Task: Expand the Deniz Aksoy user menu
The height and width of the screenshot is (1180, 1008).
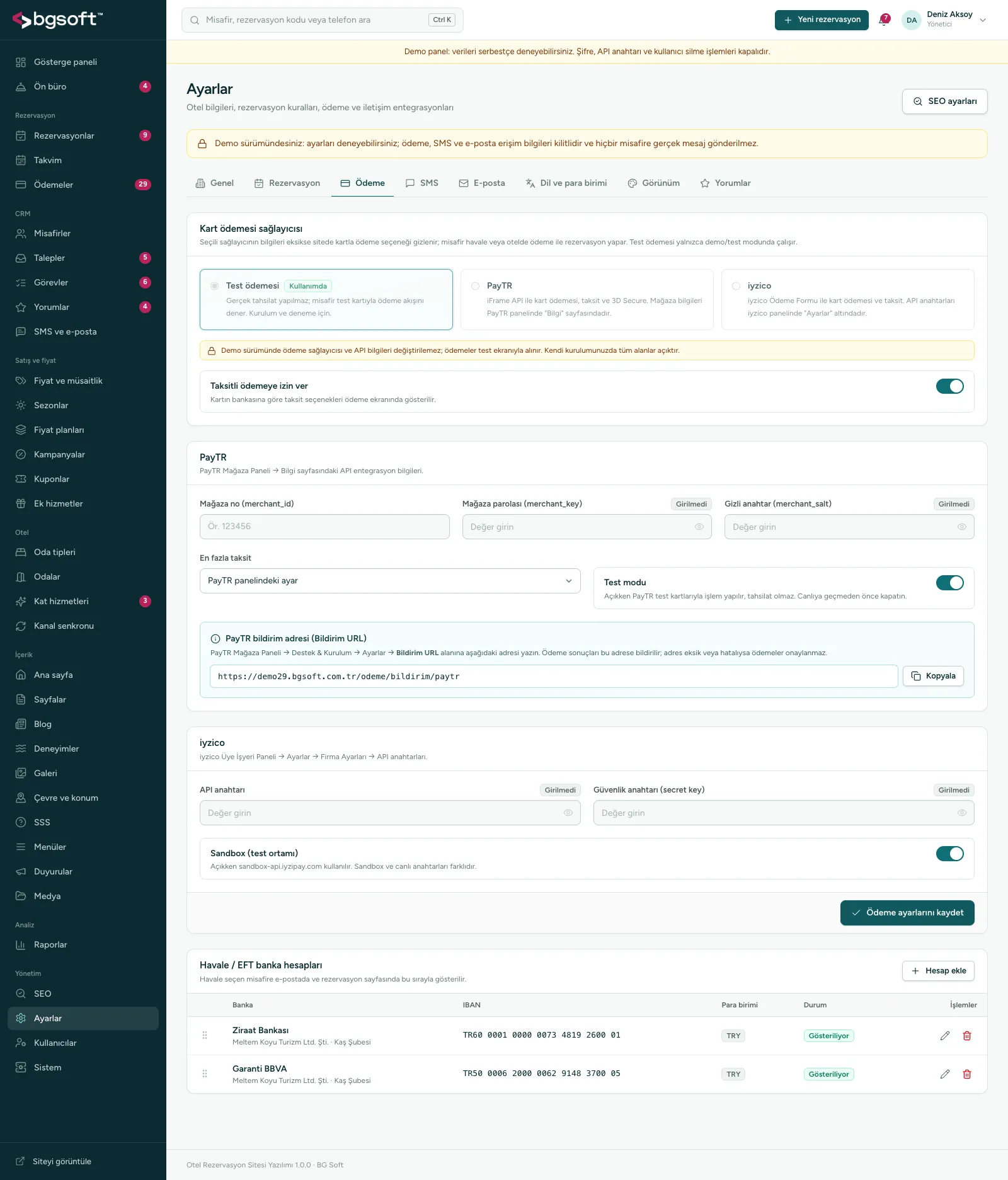Action: 944,20
